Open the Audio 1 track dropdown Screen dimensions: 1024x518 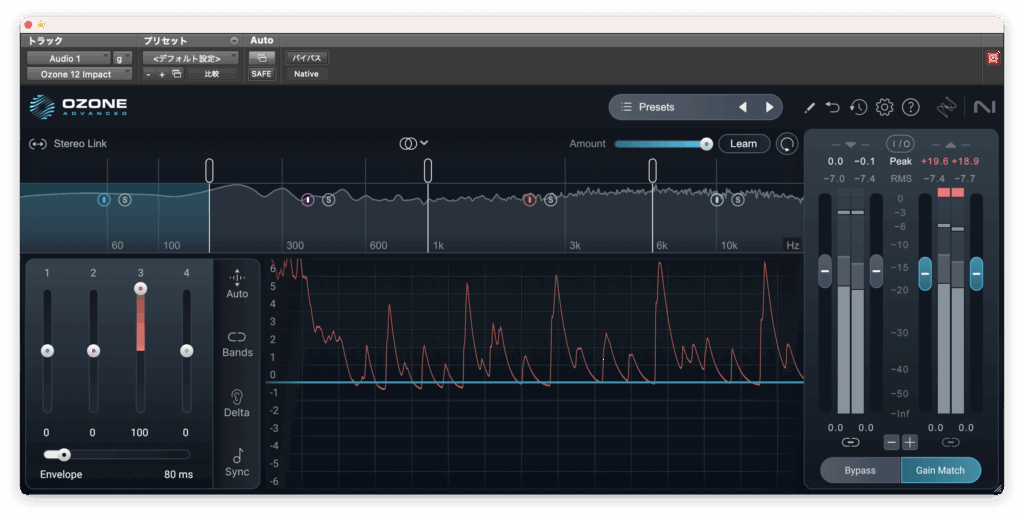(67, 59)
